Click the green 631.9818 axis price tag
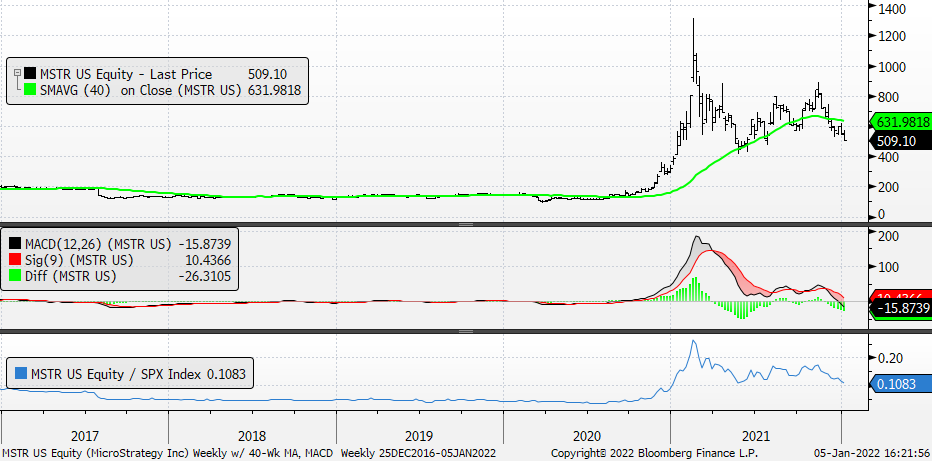 pos(899,122)
